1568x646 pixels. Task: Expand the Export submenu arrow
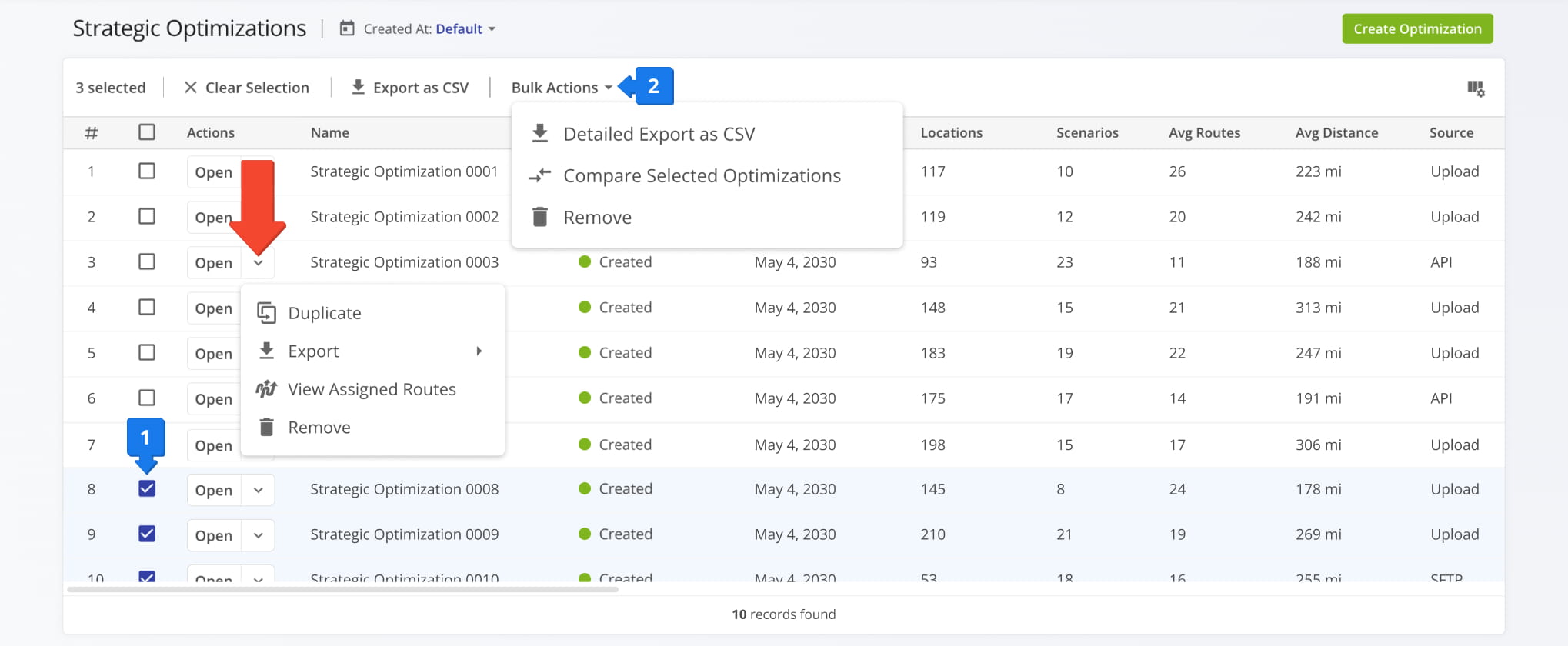coord(479,351)
